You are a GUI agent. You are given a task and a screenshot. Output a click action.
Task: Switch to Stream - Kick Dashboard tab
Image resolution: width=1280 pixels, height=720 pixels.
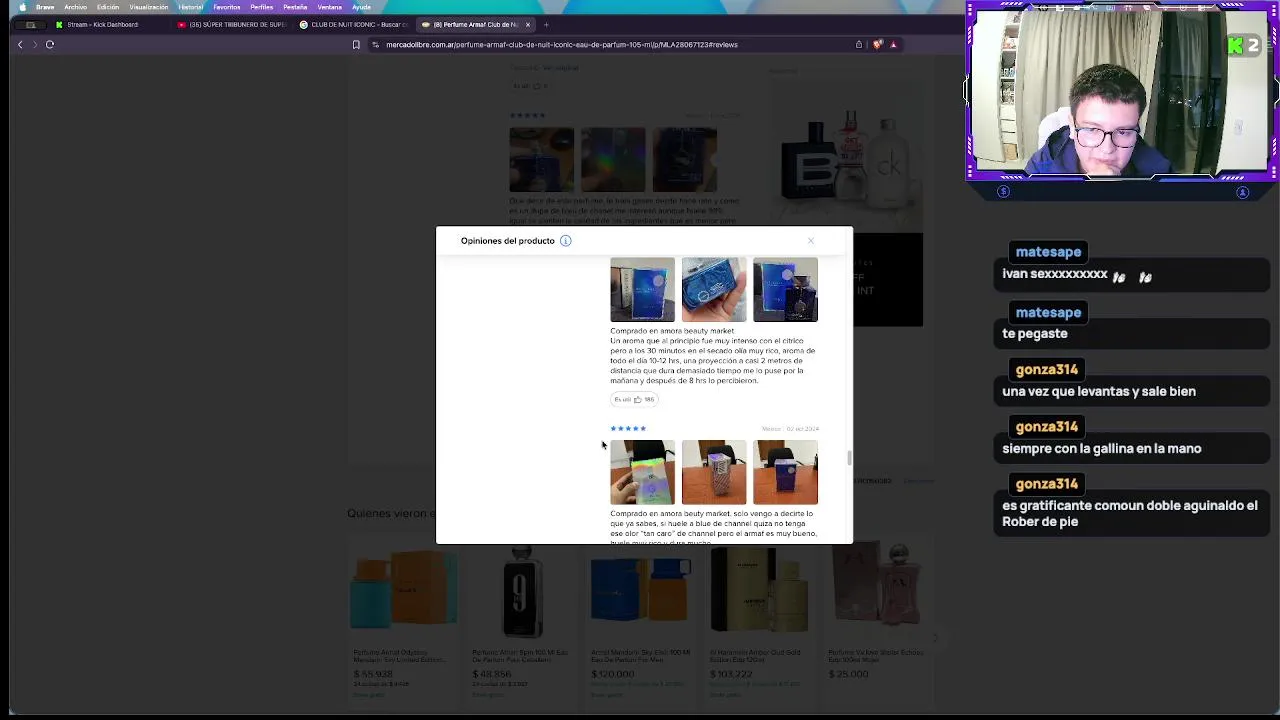(110, 24)
